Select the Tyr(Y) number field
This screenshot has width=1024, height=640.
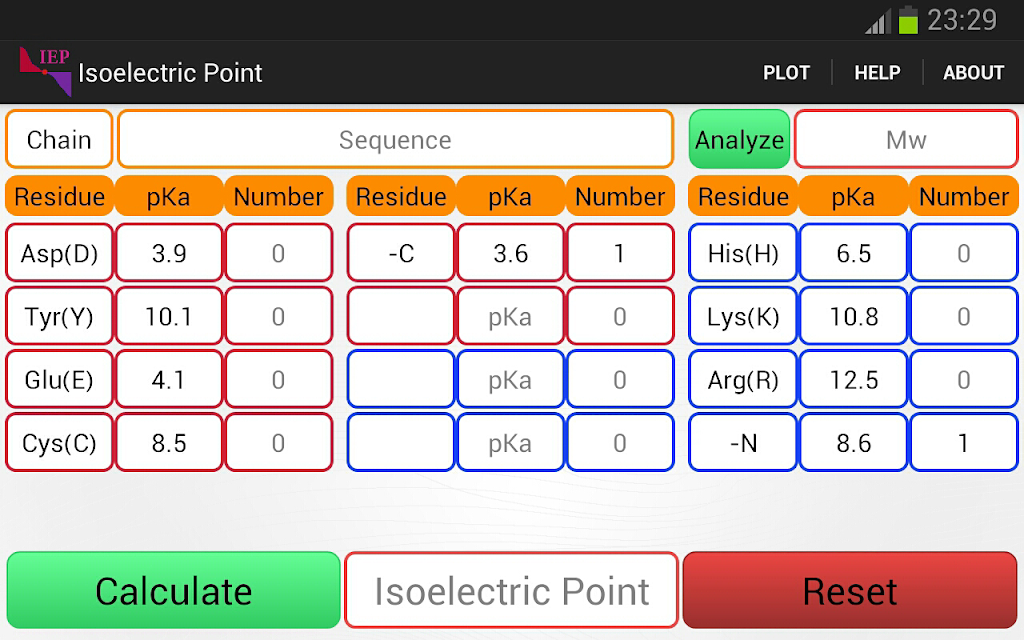[x=278, y=316]
